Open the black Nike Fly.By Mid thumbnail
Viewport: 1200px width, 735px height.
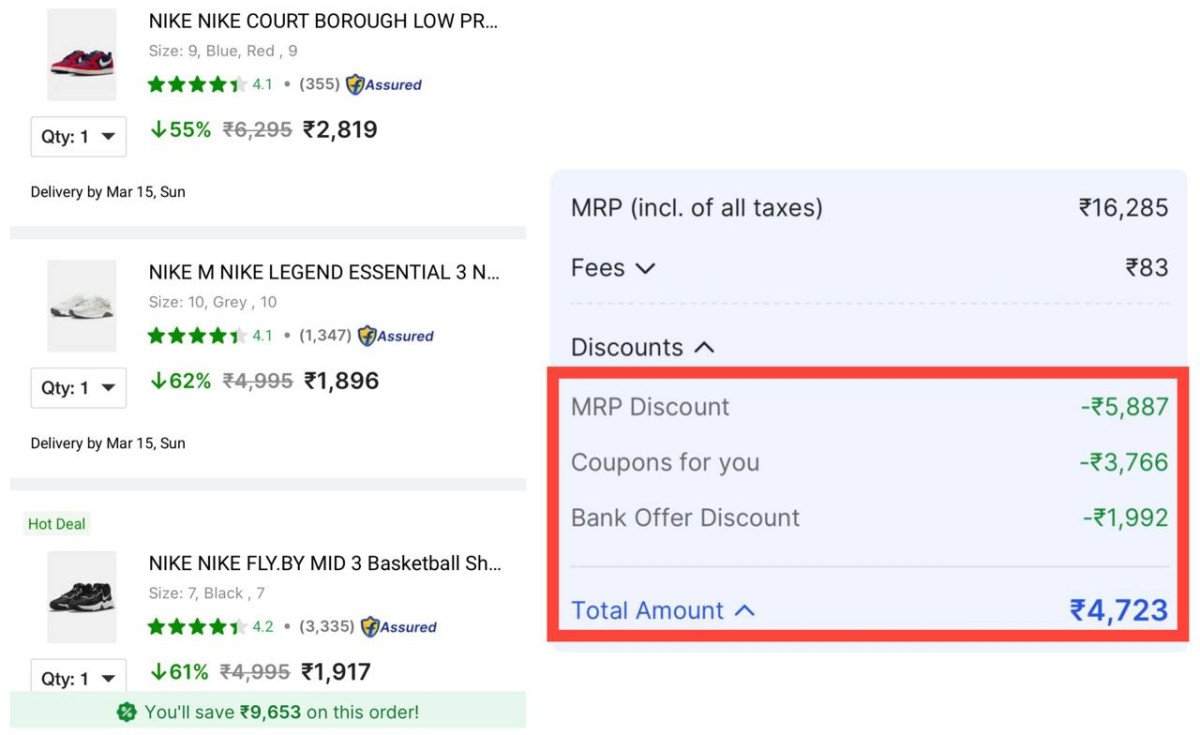coord(82,597)
